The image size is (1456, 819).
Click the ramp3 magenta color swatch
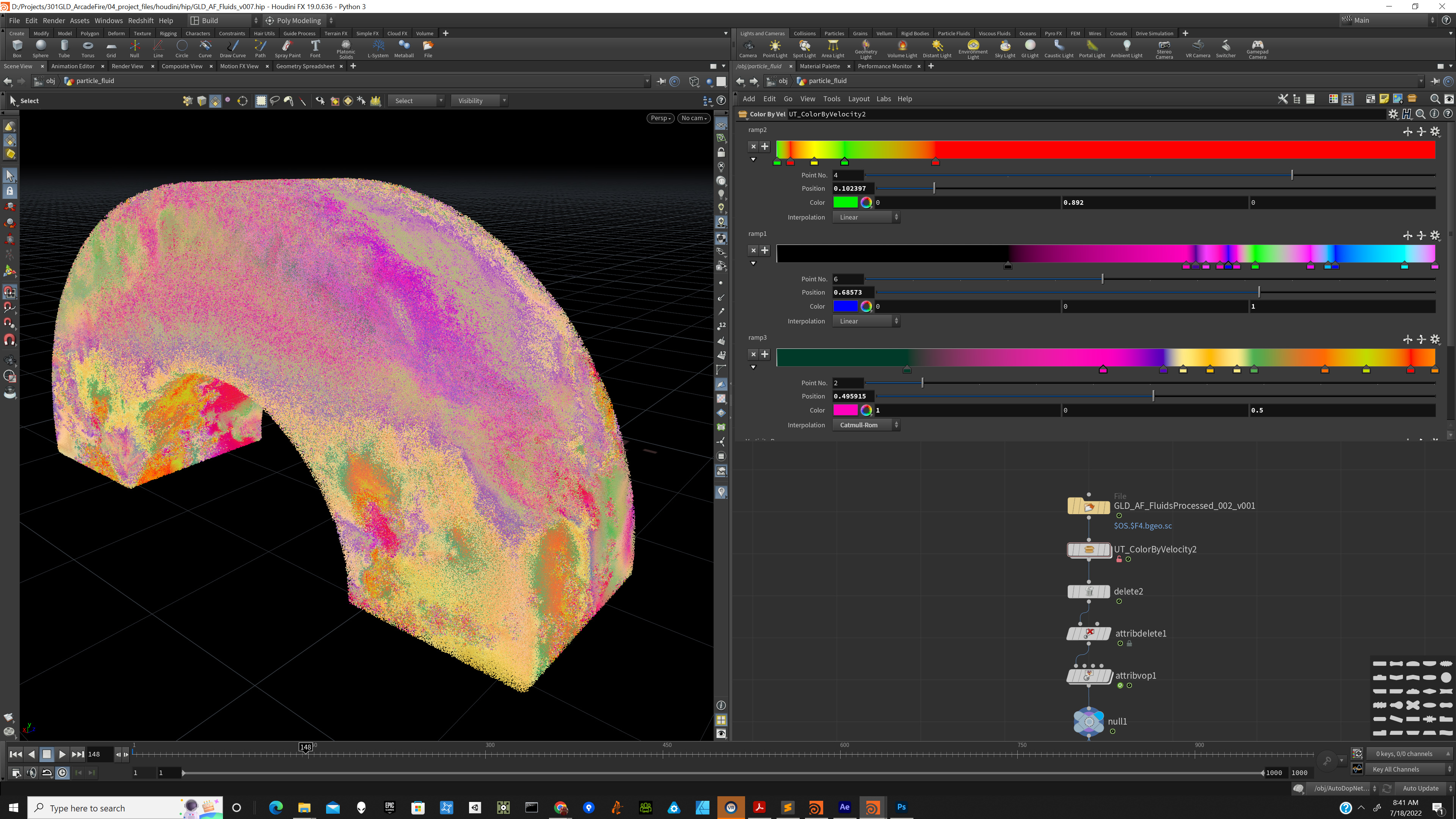point(846,410)
